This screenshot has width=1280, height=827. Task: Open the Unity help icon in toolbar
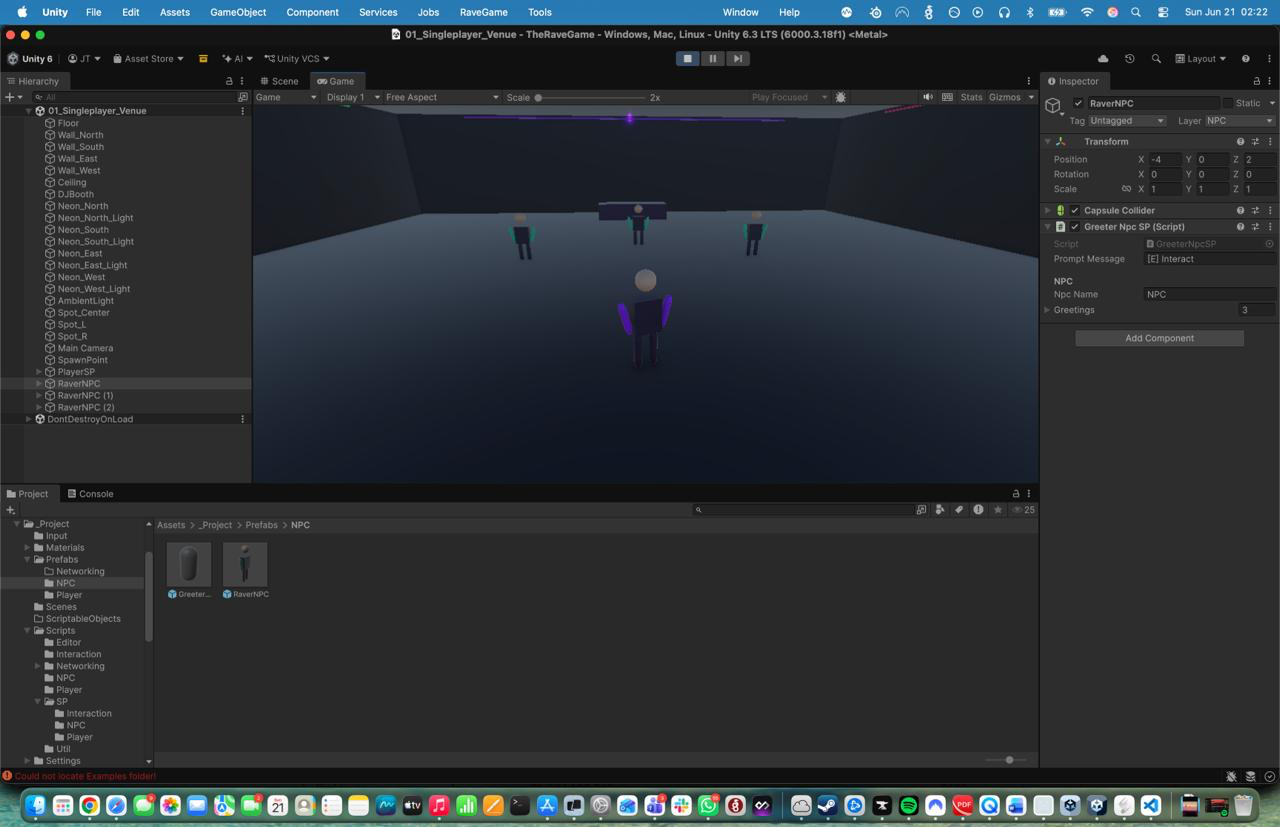1245,59
